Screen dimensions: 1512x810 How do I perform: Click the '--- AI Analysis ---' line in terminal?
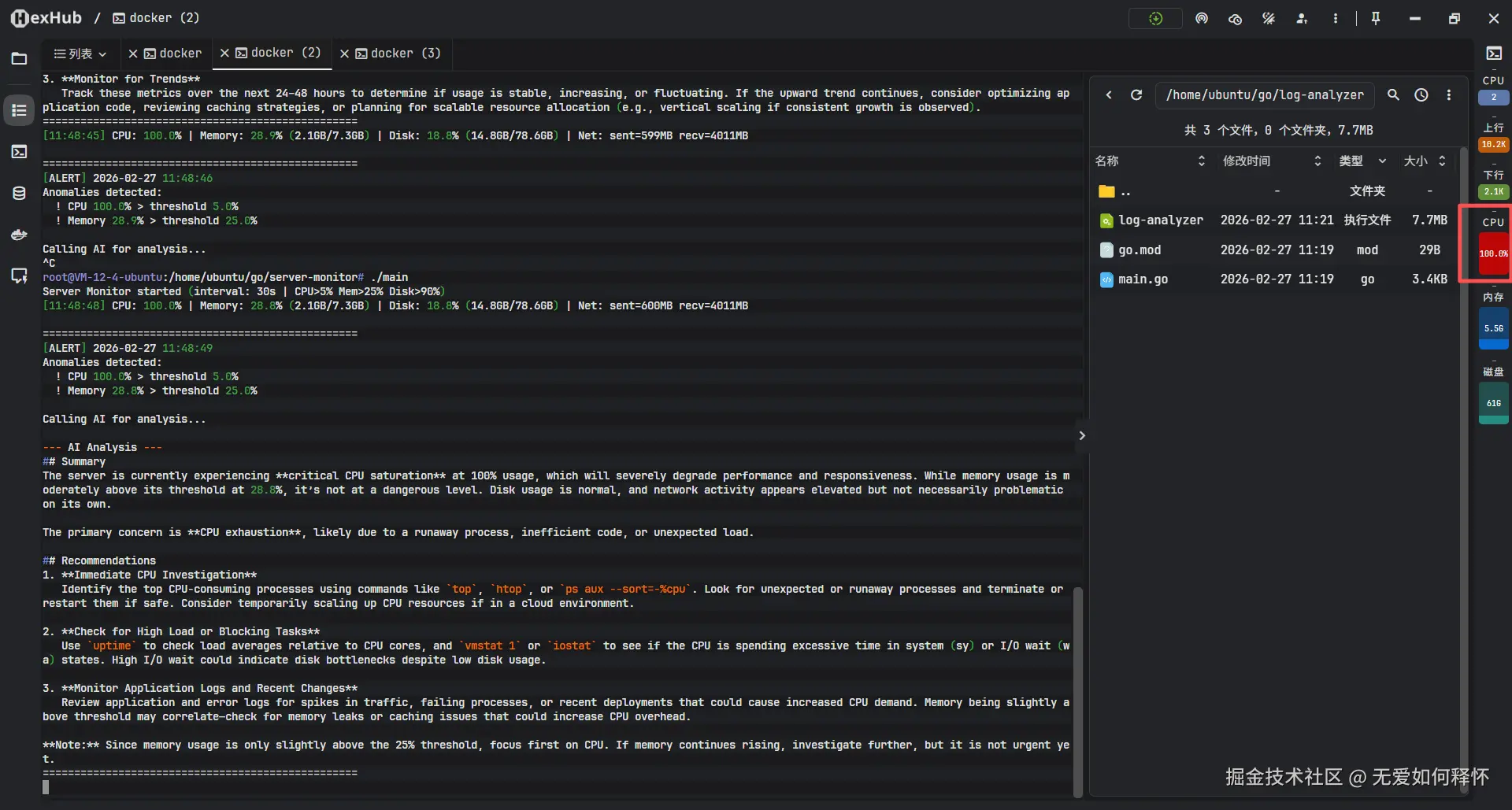(x=102, y=448)
